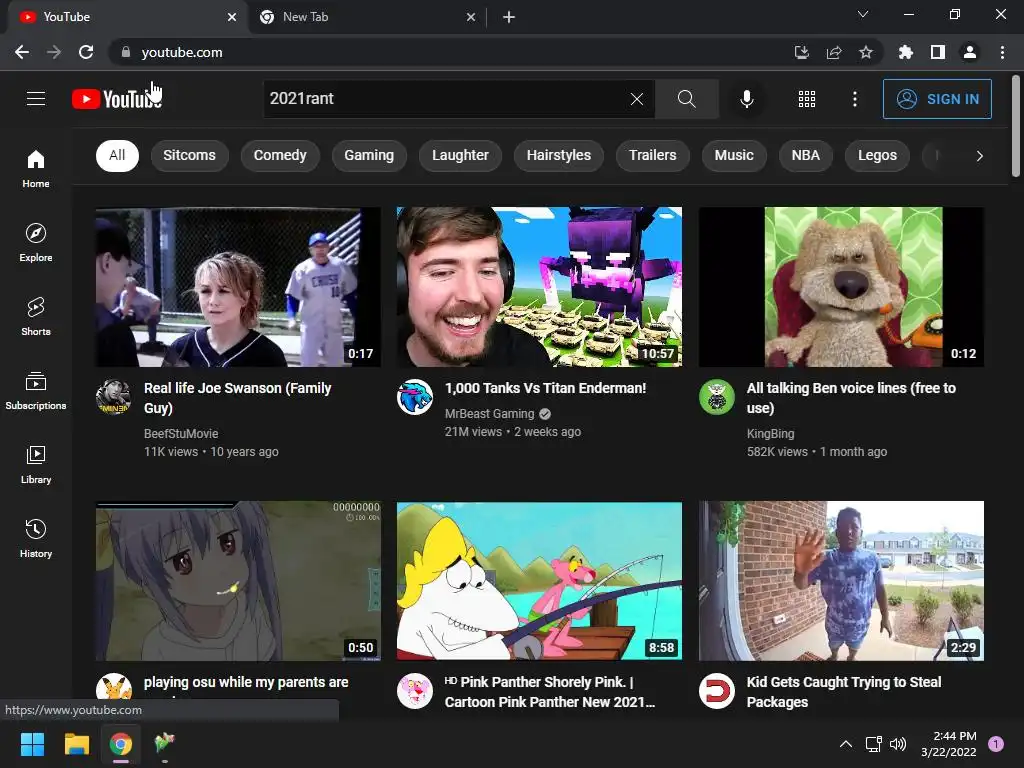Go to Home in the sidebar
The height and width of the screenshot is (768, 1024).
(36, 168)
